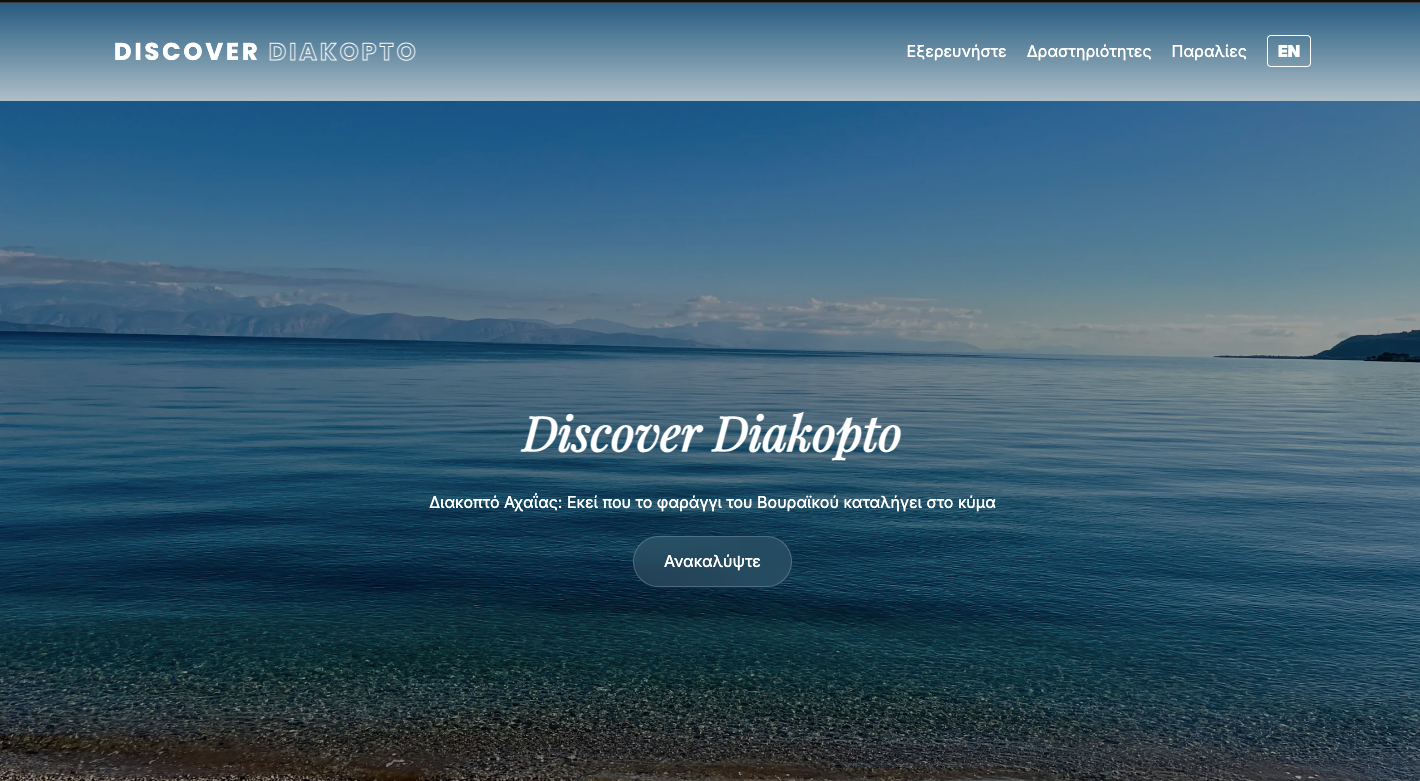This screenshot has height=781, width=1420.
Task: Navigate to the beaches via Παραλίες link
Action: click(x=1209, y=51)
